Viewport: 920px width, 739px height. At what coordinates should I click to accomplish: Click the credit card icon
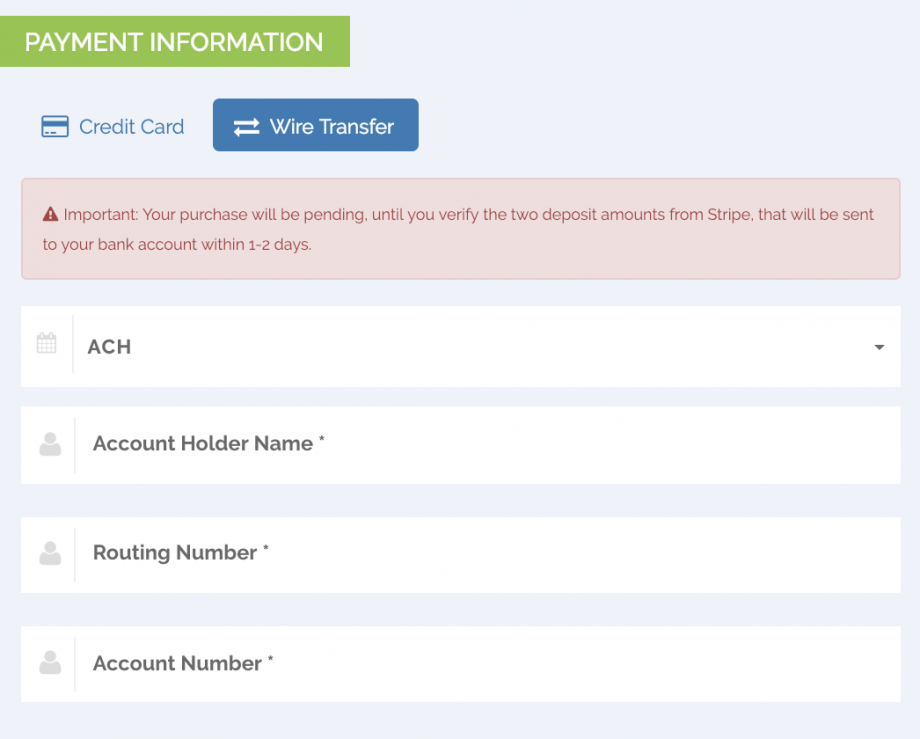(54, 127)
